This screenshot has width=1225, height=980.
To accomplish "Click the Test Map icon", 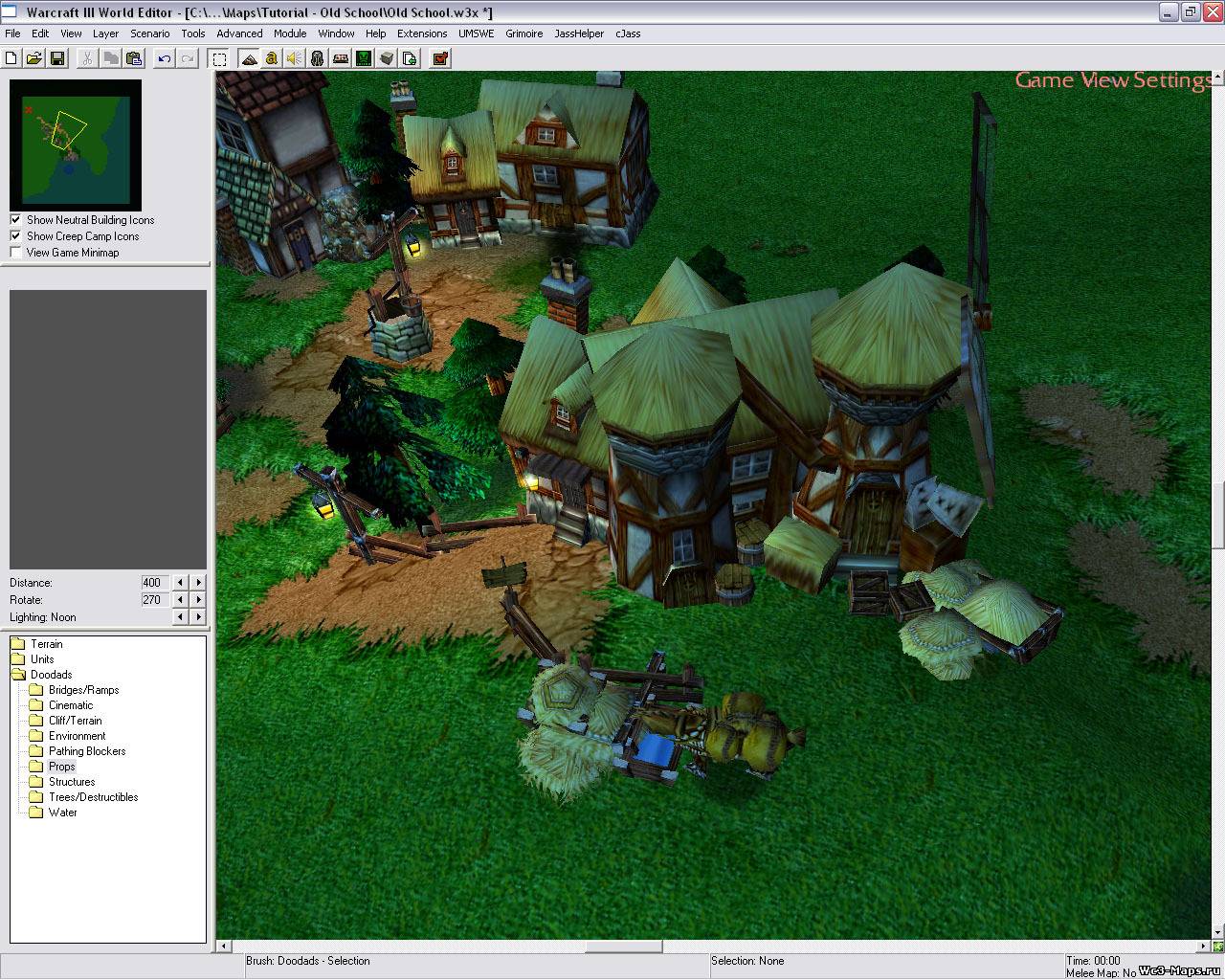I will pyautogui.click(x=440, y=58).
